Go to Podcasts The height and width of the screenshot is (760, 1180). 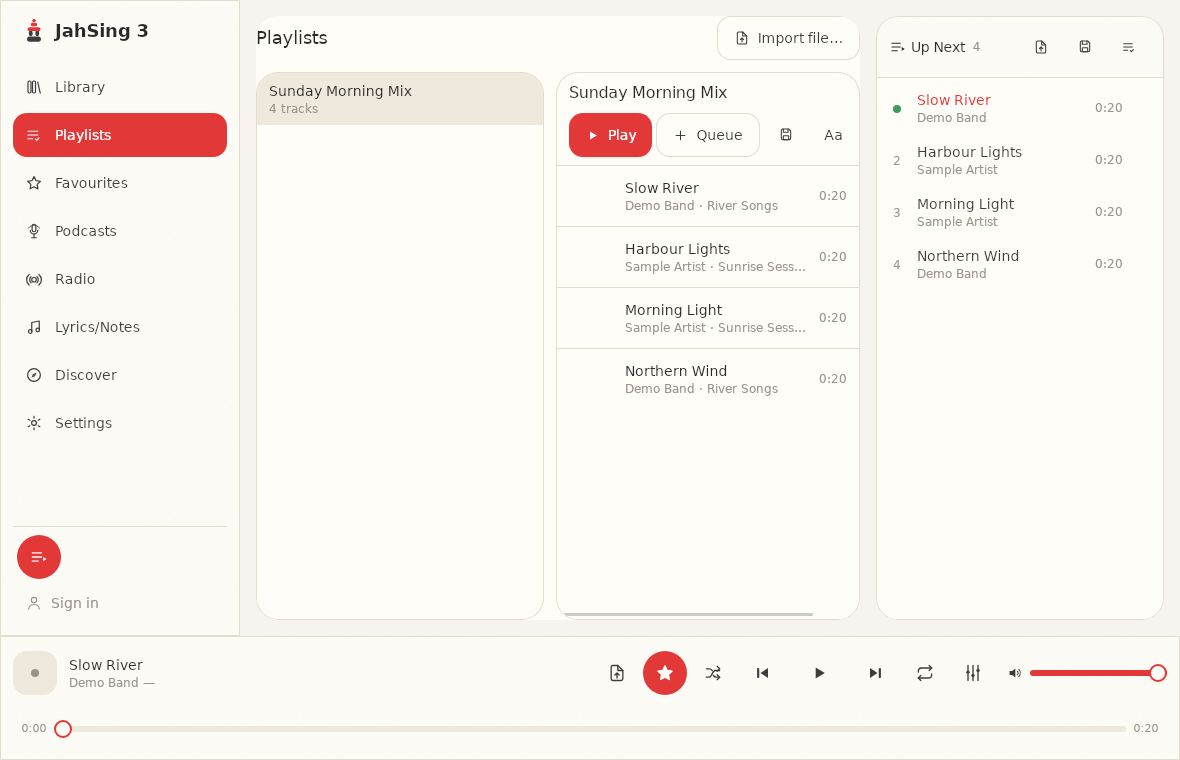pyautogui.click(x=120, y=231)
